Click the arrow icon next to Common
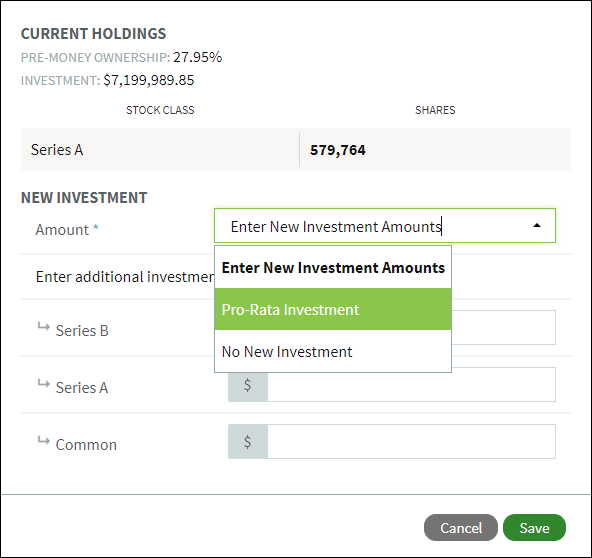Image resolution: width=592 pixels, height=558 pixels. point(44,441)
